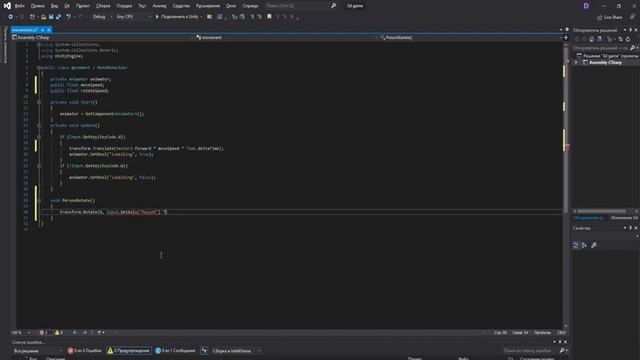Click the Solution Explorer collapse all icon
Screen dimensions: 640x360
coord(621,39)
